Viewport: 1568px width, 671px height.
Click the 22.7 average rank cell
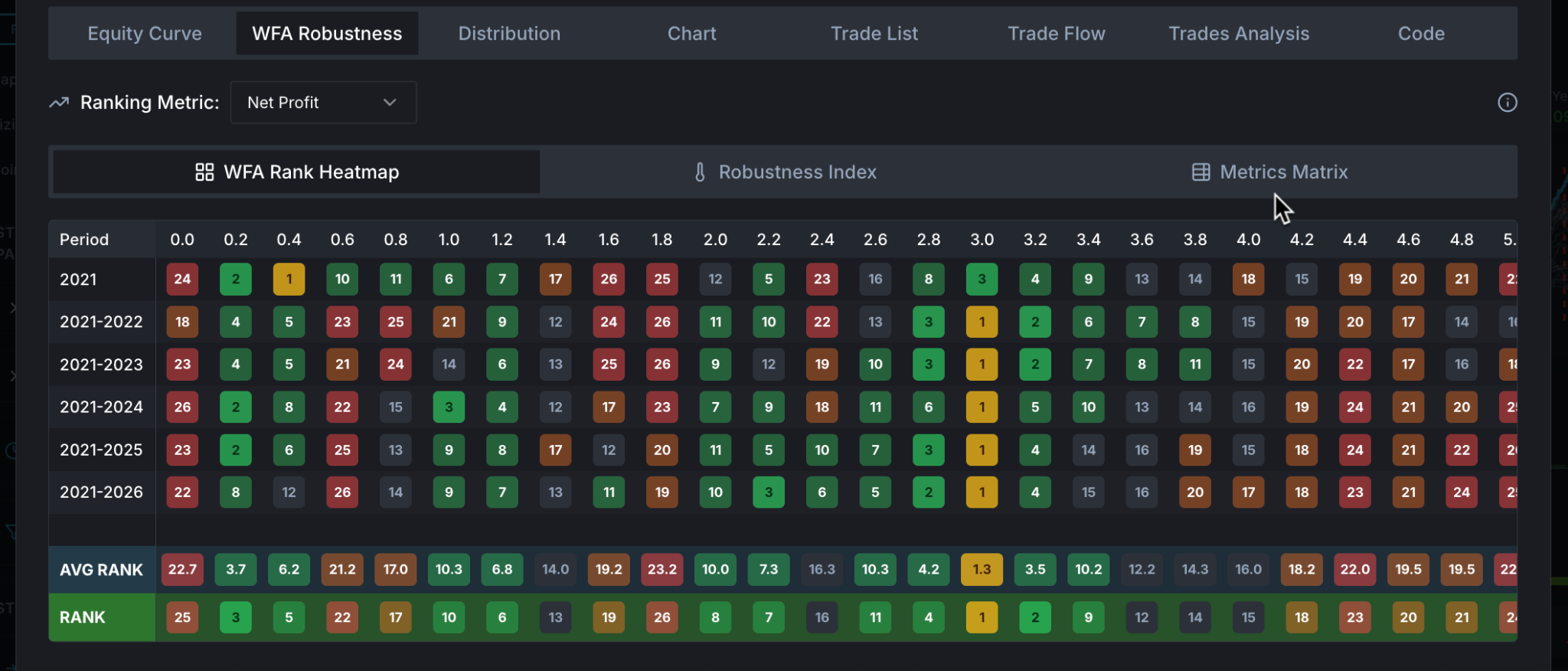click(x=182, y=570)
